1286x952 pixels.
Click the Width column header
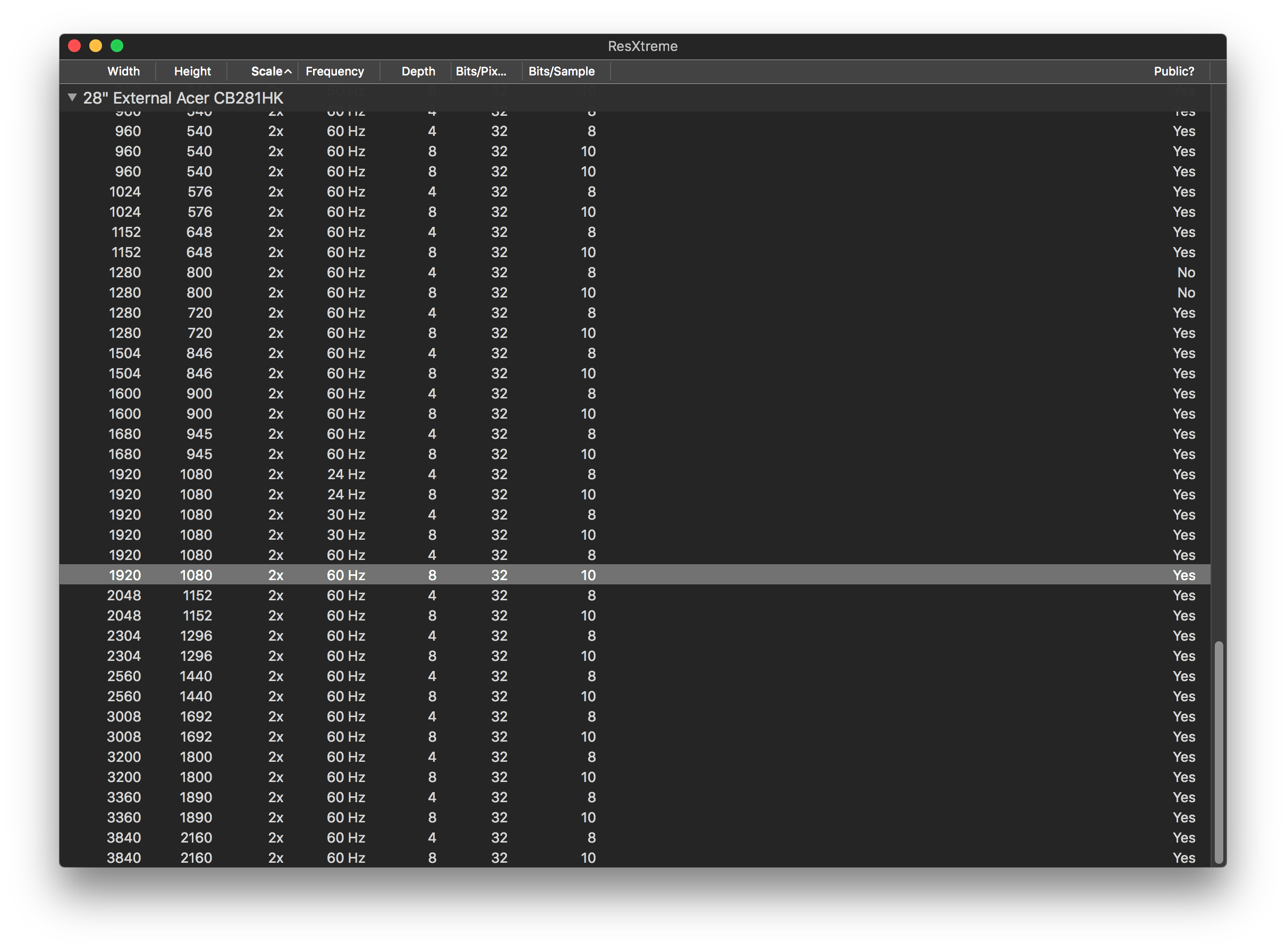(x=123, y=72)
